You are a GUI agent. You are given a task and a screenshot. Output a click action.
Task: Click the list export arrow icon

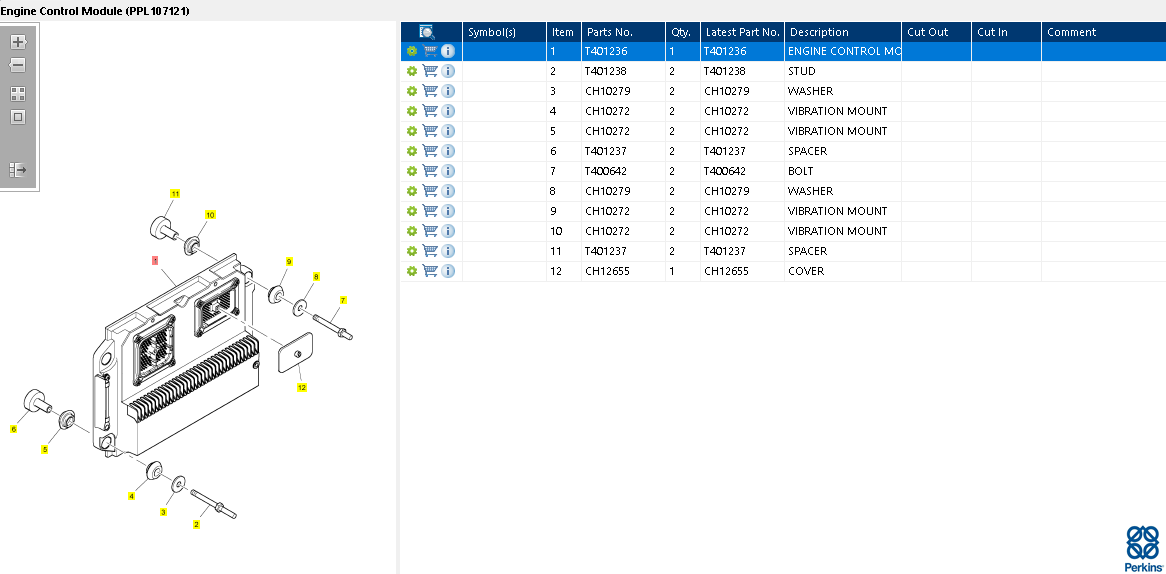tap(18, 170)
